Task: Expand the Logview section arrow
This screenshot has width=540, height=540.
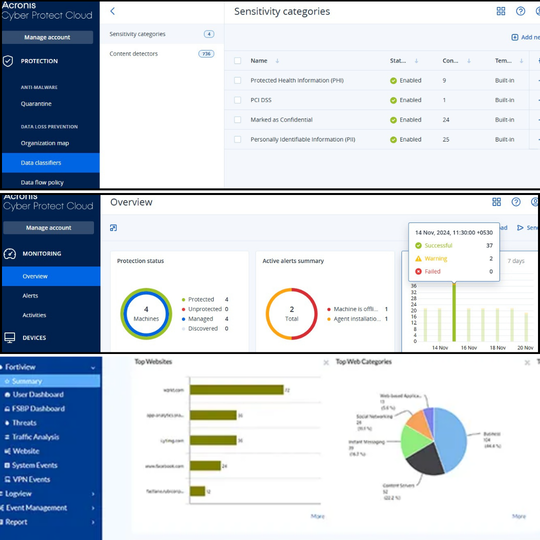Action: pos(93,494)
